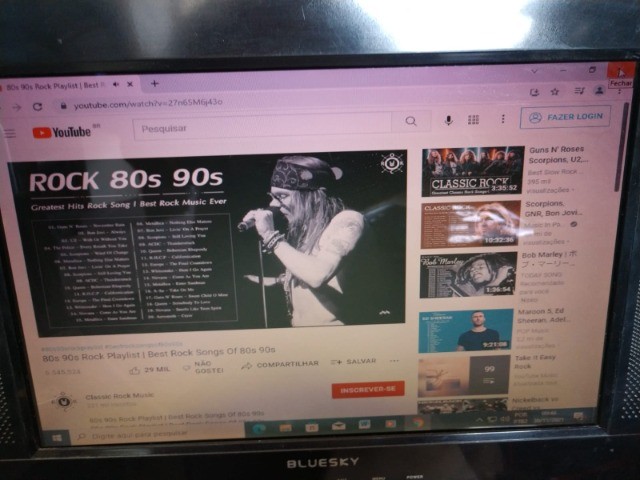Screen dimensions: 640x480
Task: Click the YouTube logo to go home
Action: pos(62,132)
